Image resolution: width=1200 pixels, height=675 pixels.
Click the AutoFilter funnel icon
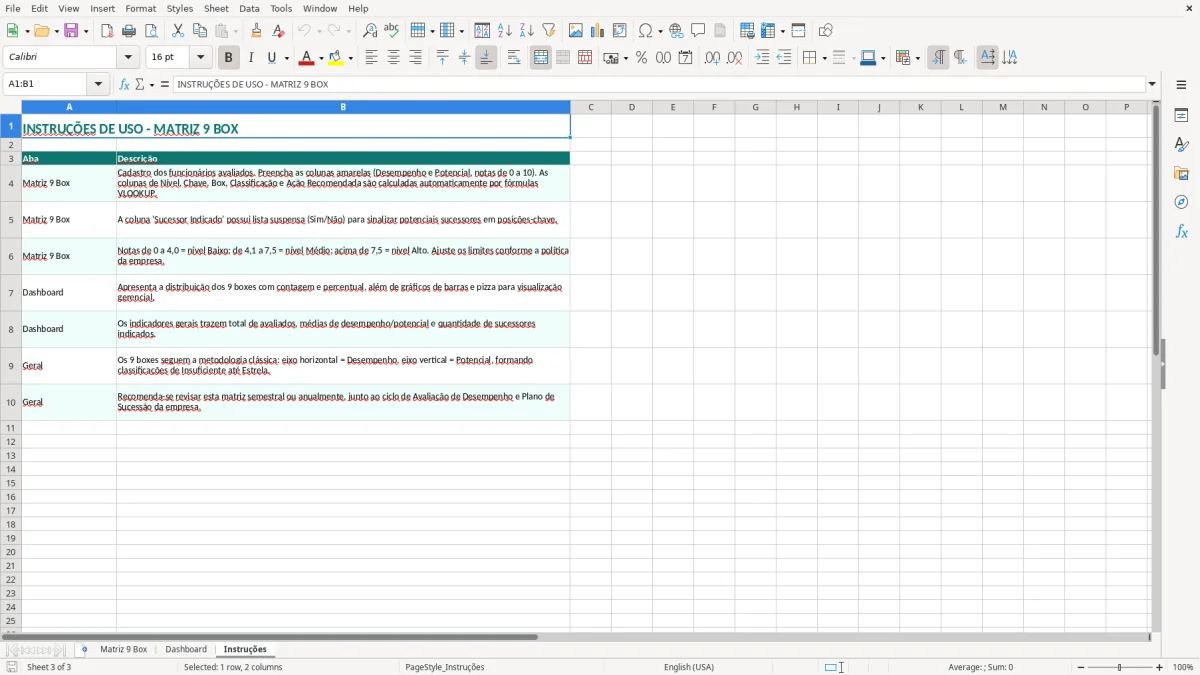pyautogui.click(x=549, y=31)
